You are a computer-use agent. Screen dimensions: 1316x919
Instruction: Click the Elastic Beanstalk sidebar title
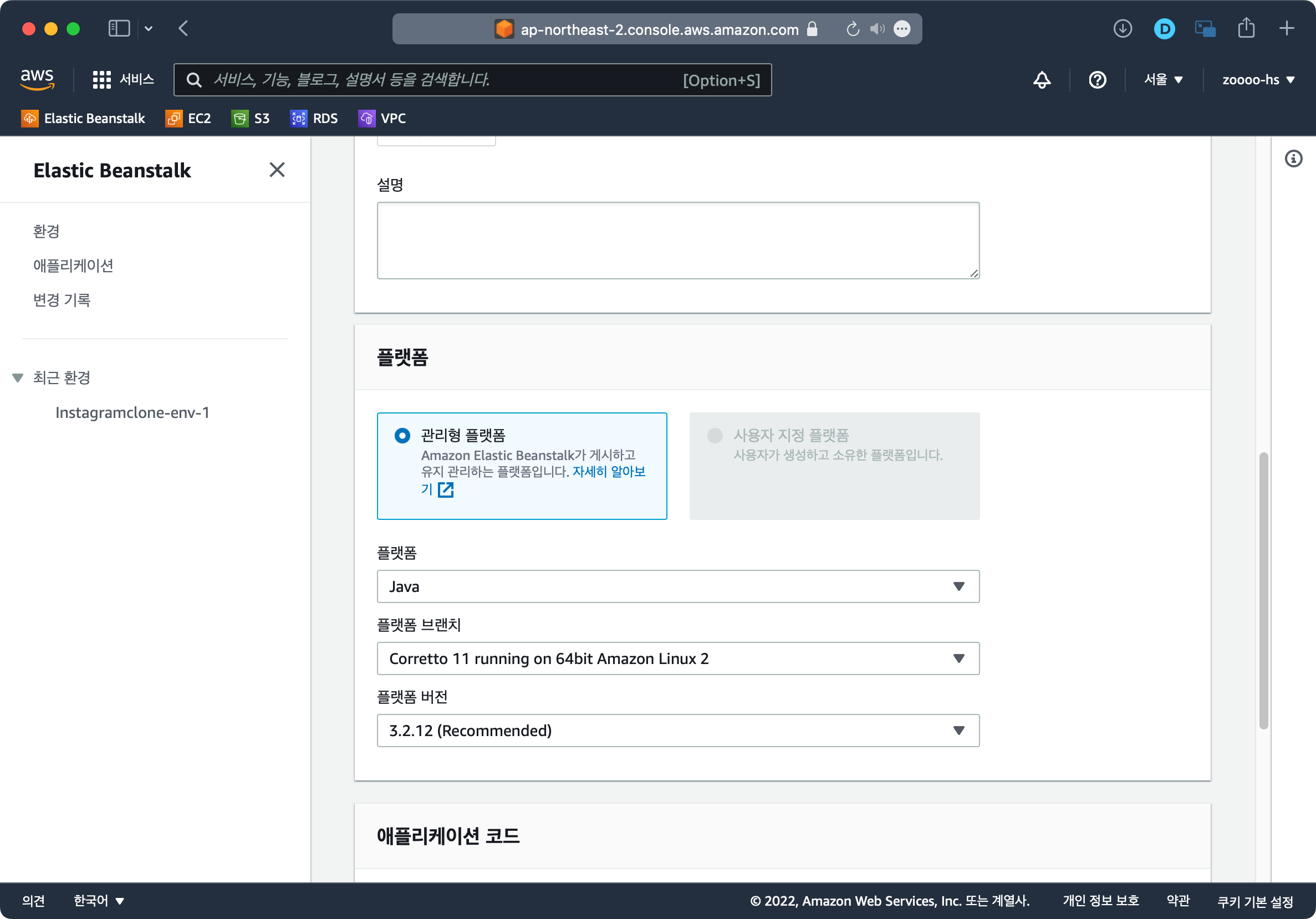[x=113, y=170]
